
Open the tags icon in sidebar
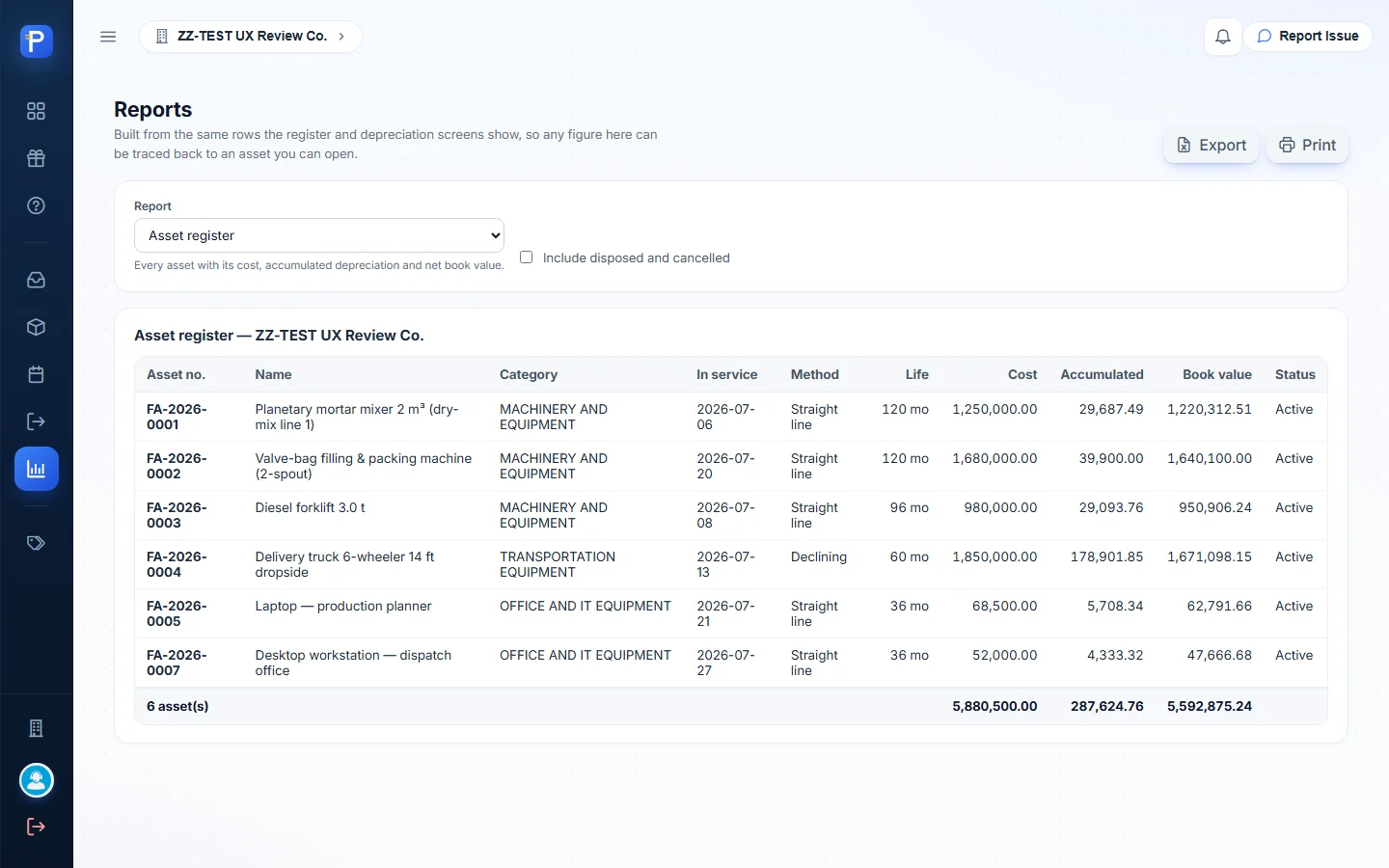pos(36,543)
